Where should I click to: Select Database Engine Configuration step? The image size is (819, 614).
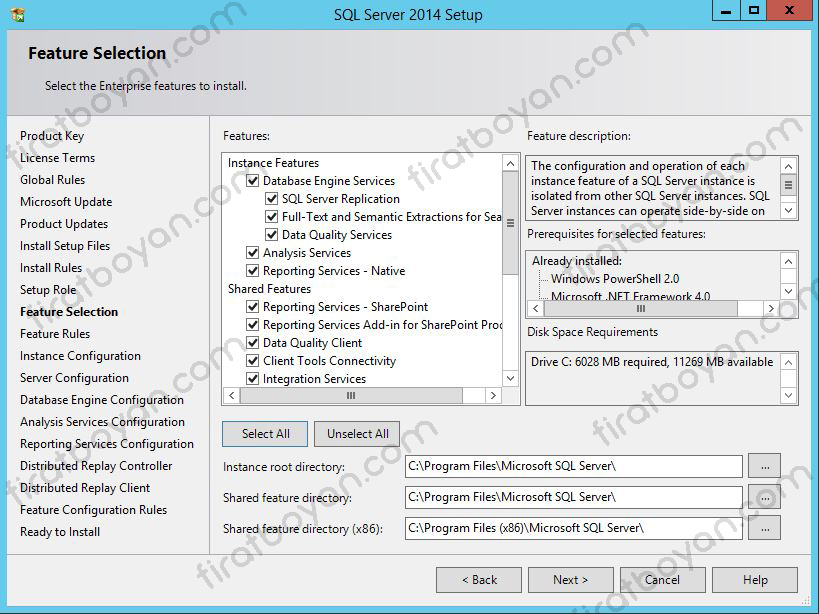102,399
